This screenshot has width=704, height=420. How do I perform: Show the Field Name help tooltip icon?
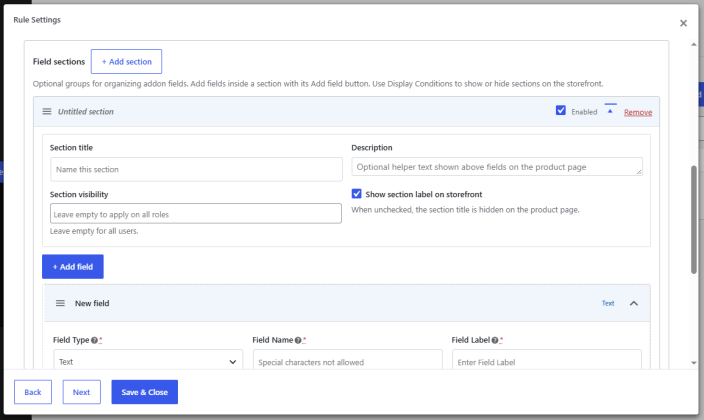click(298, 340)
